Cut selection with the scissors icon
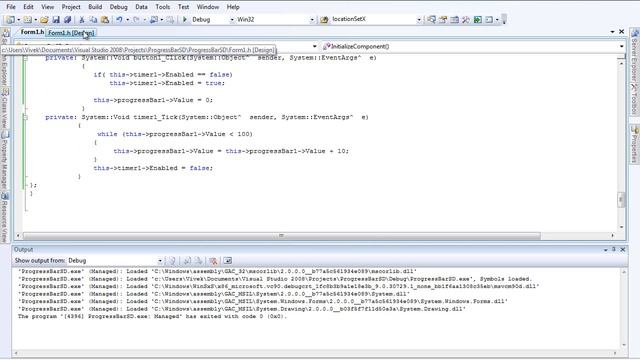This screenshot has height=360, width=640. 82,20
